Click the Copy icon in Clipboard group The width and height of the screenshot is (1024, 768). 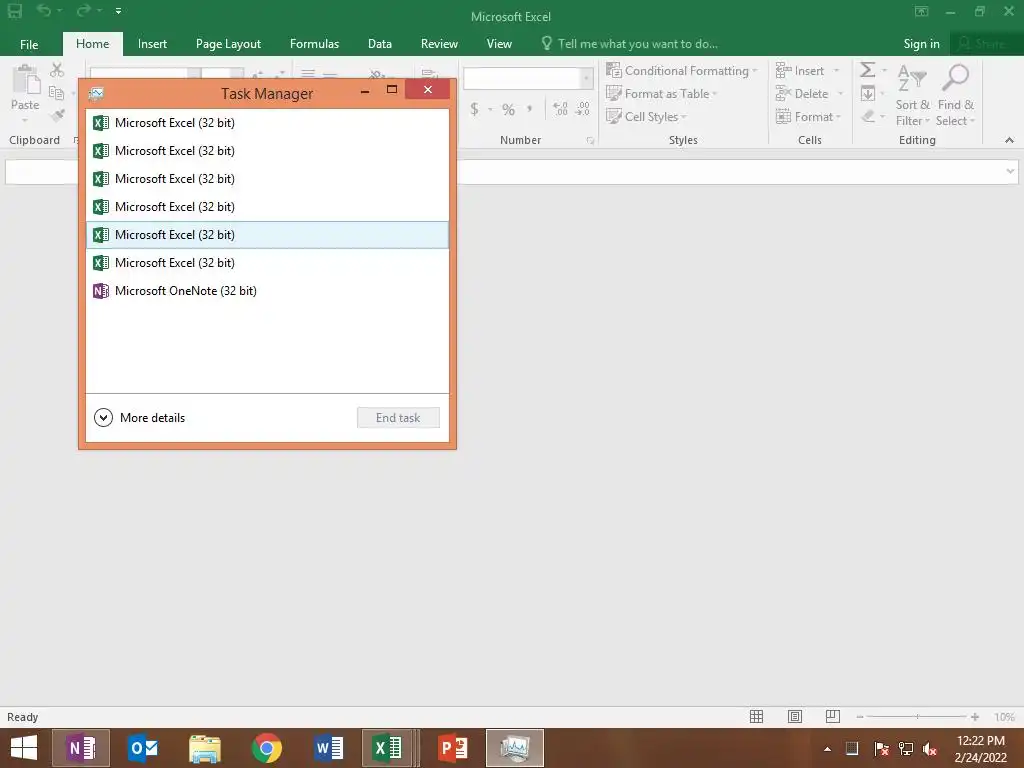(57, 93)
